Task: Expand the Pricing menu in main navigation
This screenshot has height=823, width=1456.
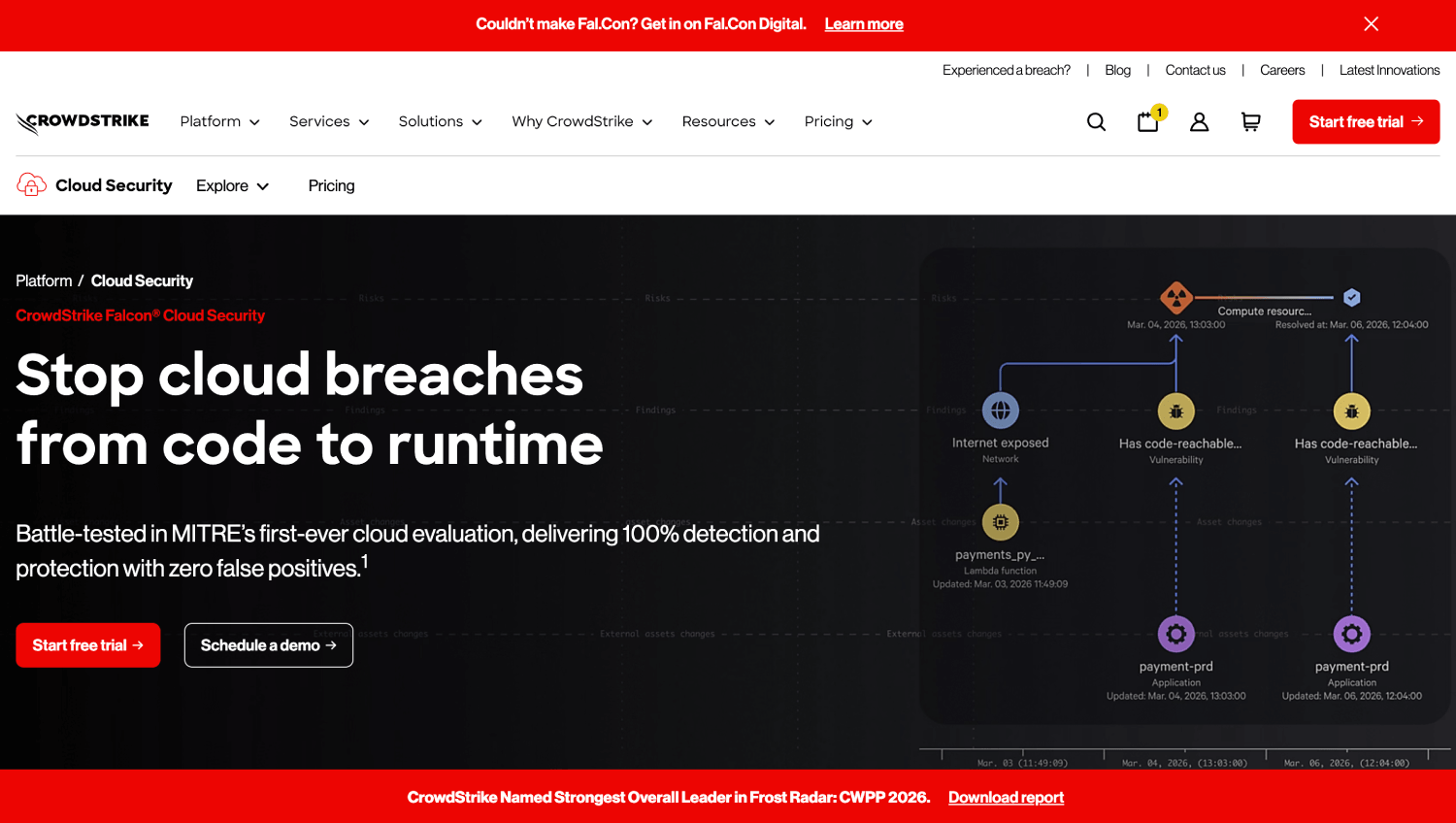Action: pos(839,121)
